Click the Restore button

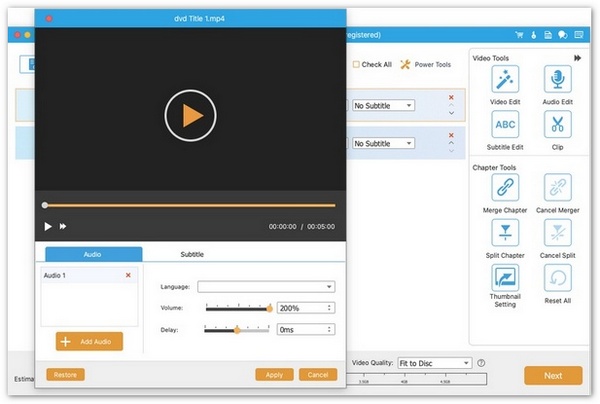point(65,375)
